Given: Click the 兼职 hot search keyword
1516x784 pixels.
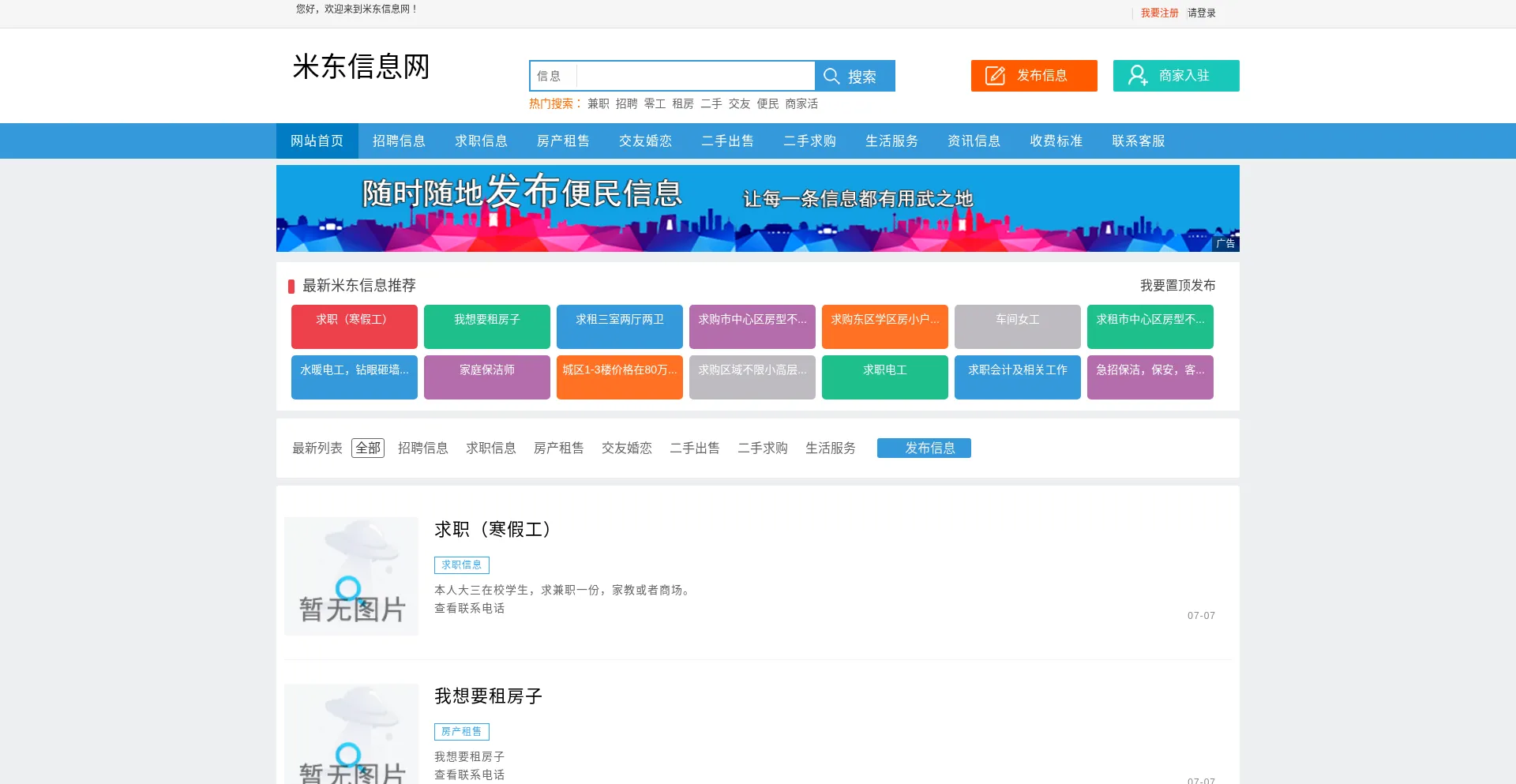Looking at the screenshot, I should [x=599, y=103].
